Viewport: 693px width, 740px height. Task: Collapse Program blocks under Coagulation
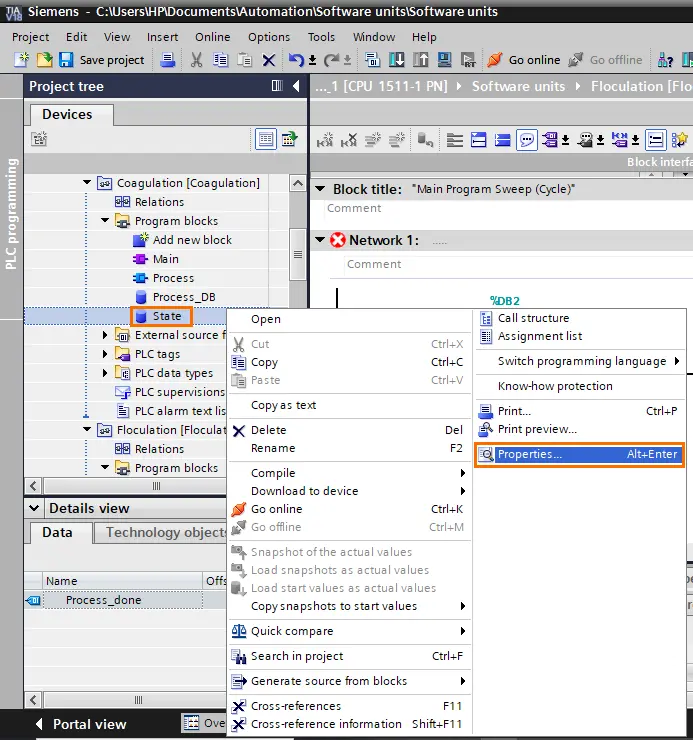pyautogui.click(x=105, y=220)
